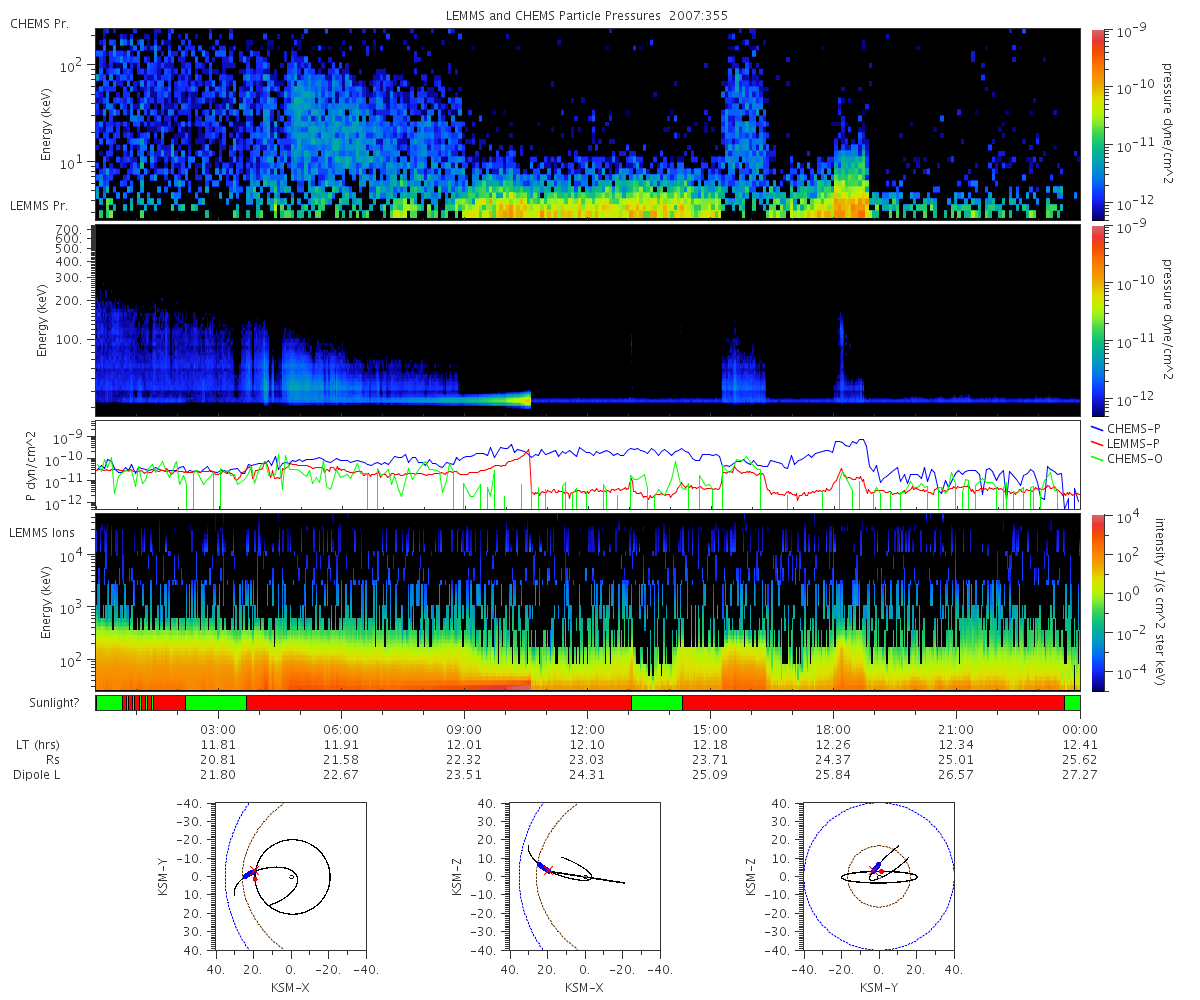Image resolution: width=1200 pixels, height=1000 pixels.
Task: Click the 12:00 time axis label
Action: [x=587, y=729]
